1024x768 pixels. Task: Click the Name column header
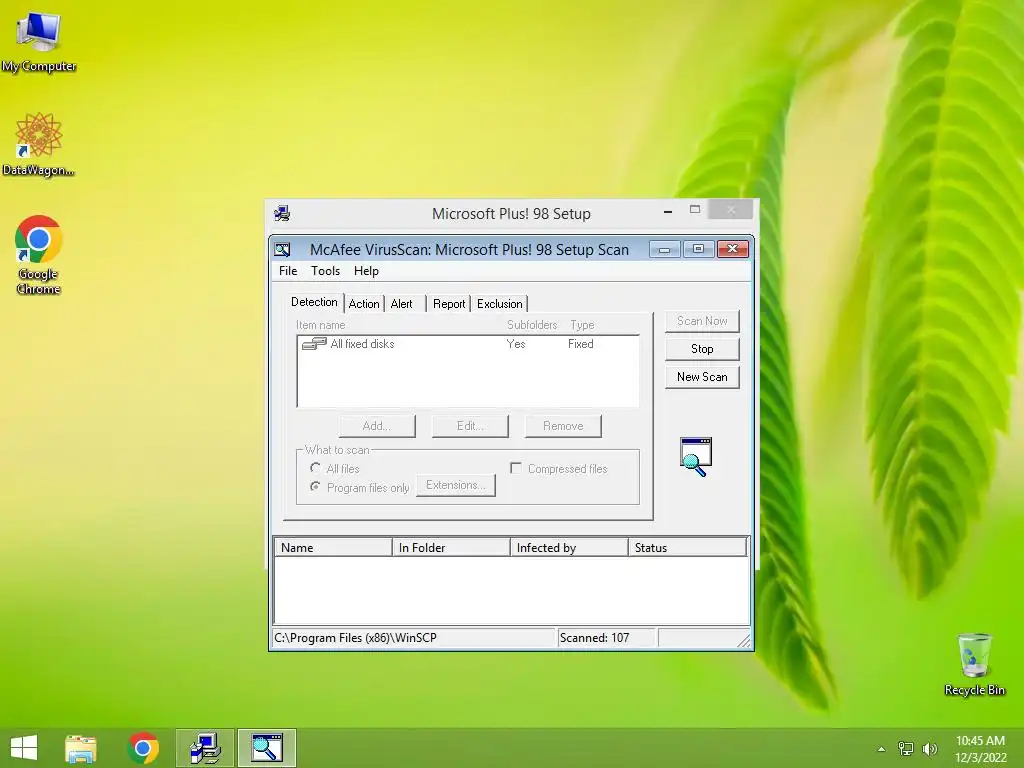(x=333, y=547)
